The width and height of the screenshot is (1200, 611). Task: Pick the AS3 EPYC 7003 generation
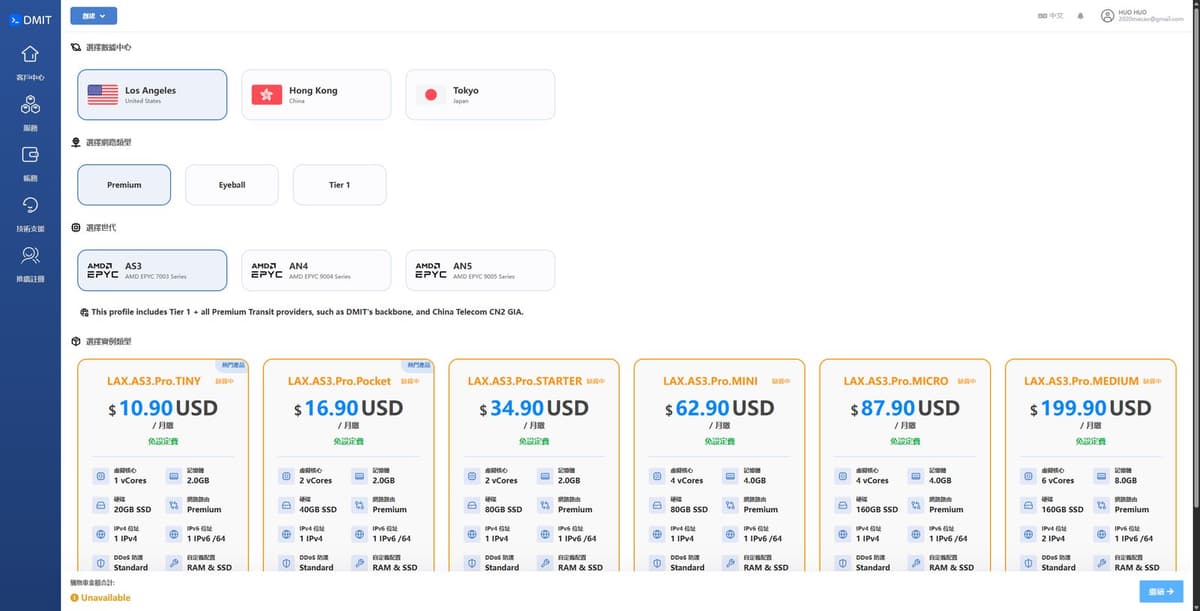point(152,270)
